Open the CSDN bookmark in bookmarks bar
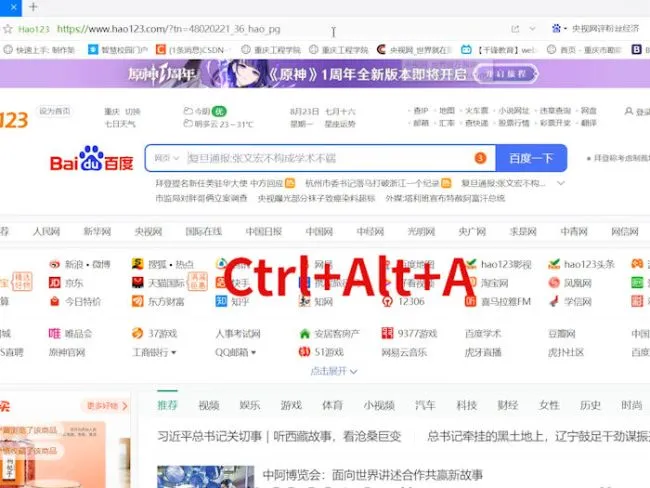Image resolution: width=650 pixels, height=488 pixels. pos(190,50)
